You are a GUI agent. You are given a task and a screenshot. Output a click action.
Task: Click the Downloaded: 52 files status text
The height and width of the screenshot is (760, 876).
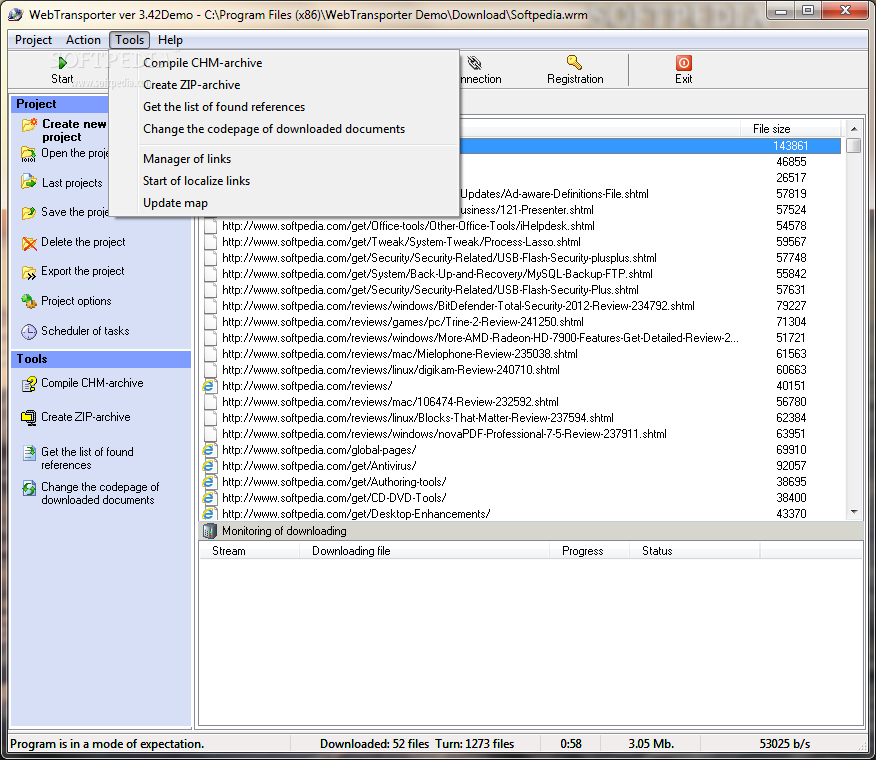(374, 744)
